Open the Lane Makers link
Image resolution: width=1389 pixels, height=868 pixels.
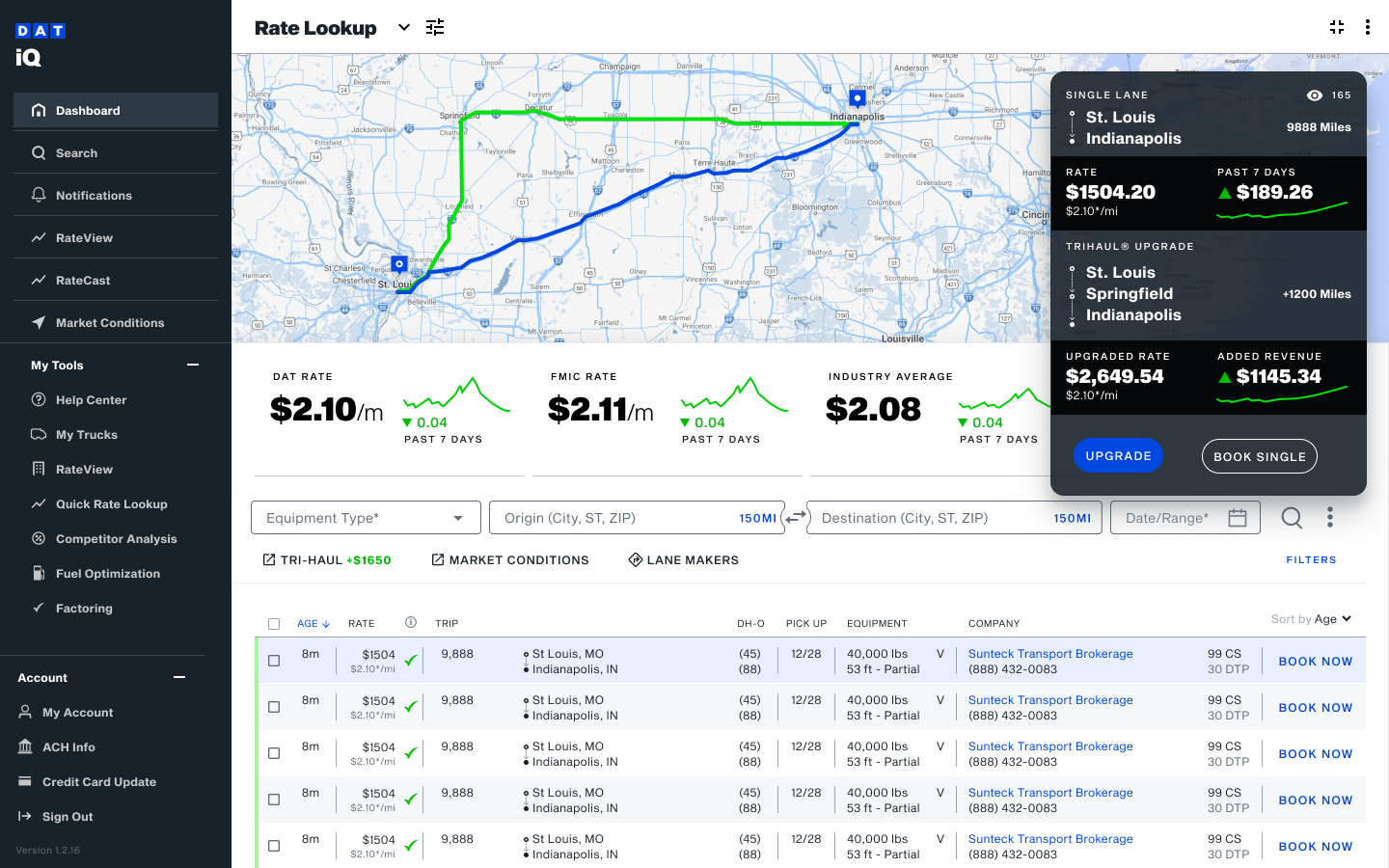pos(683,560)
